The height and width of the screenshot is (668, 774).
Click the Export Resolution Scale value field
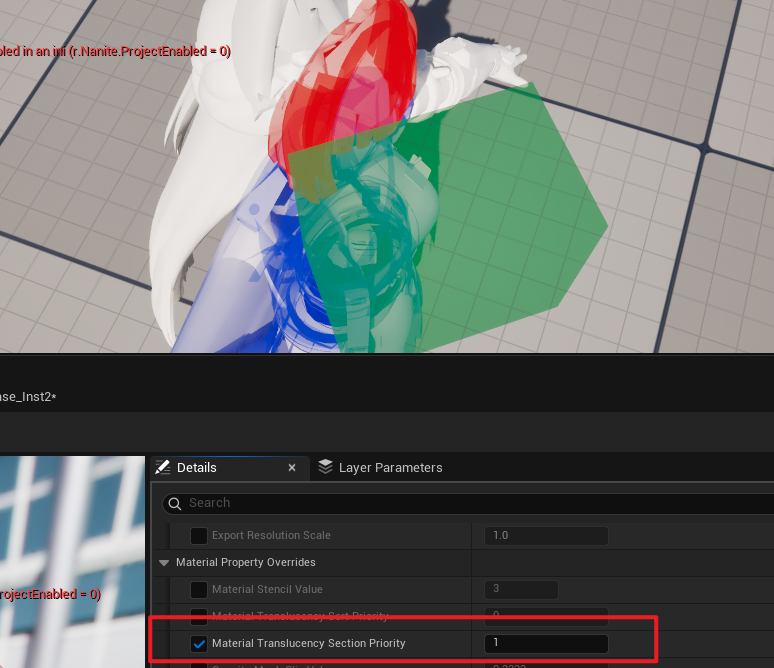(x=546, y=536)
